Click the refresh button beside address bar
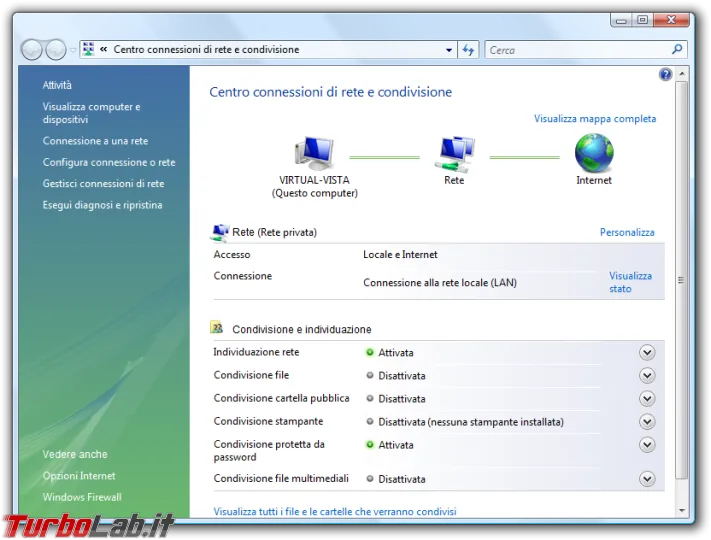The width and height of the screenshot is (711, 540). click(468, 49)
